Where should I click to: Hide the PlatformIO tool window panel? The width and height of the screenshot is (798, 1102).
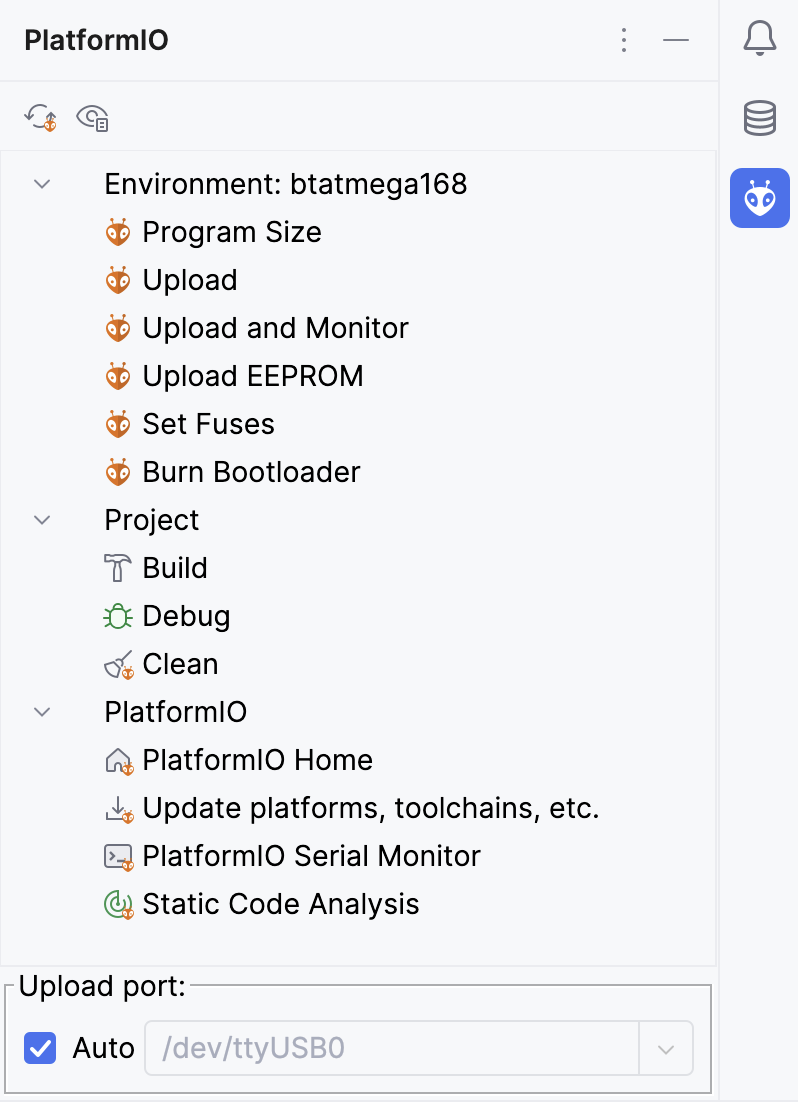[x=677, y=40]
